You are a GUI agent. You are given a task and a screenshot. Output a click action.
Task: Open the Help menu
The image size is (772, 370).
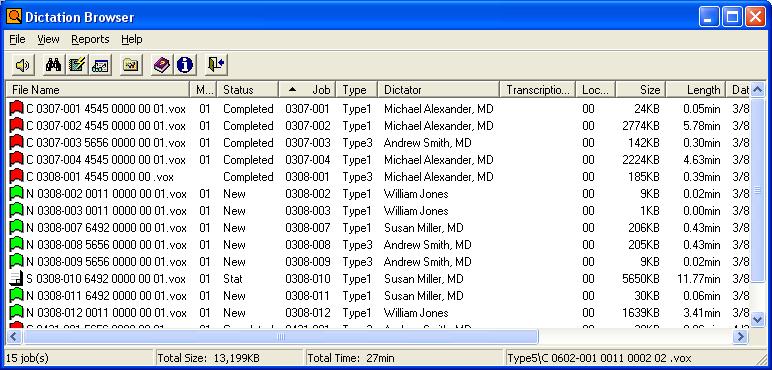pos(131,39)
